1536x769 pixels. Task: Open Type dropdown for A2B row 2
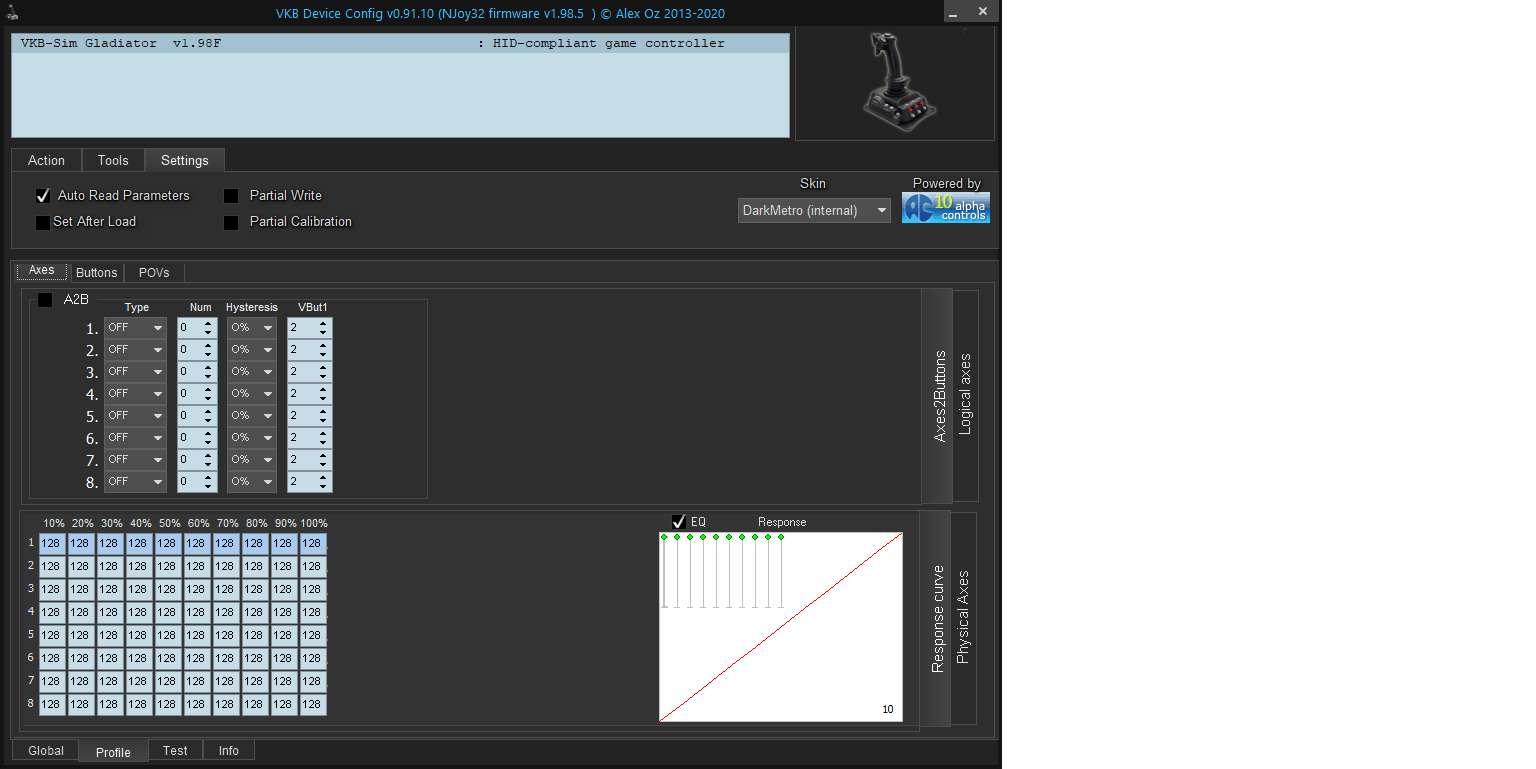click(x=135, y=350)
